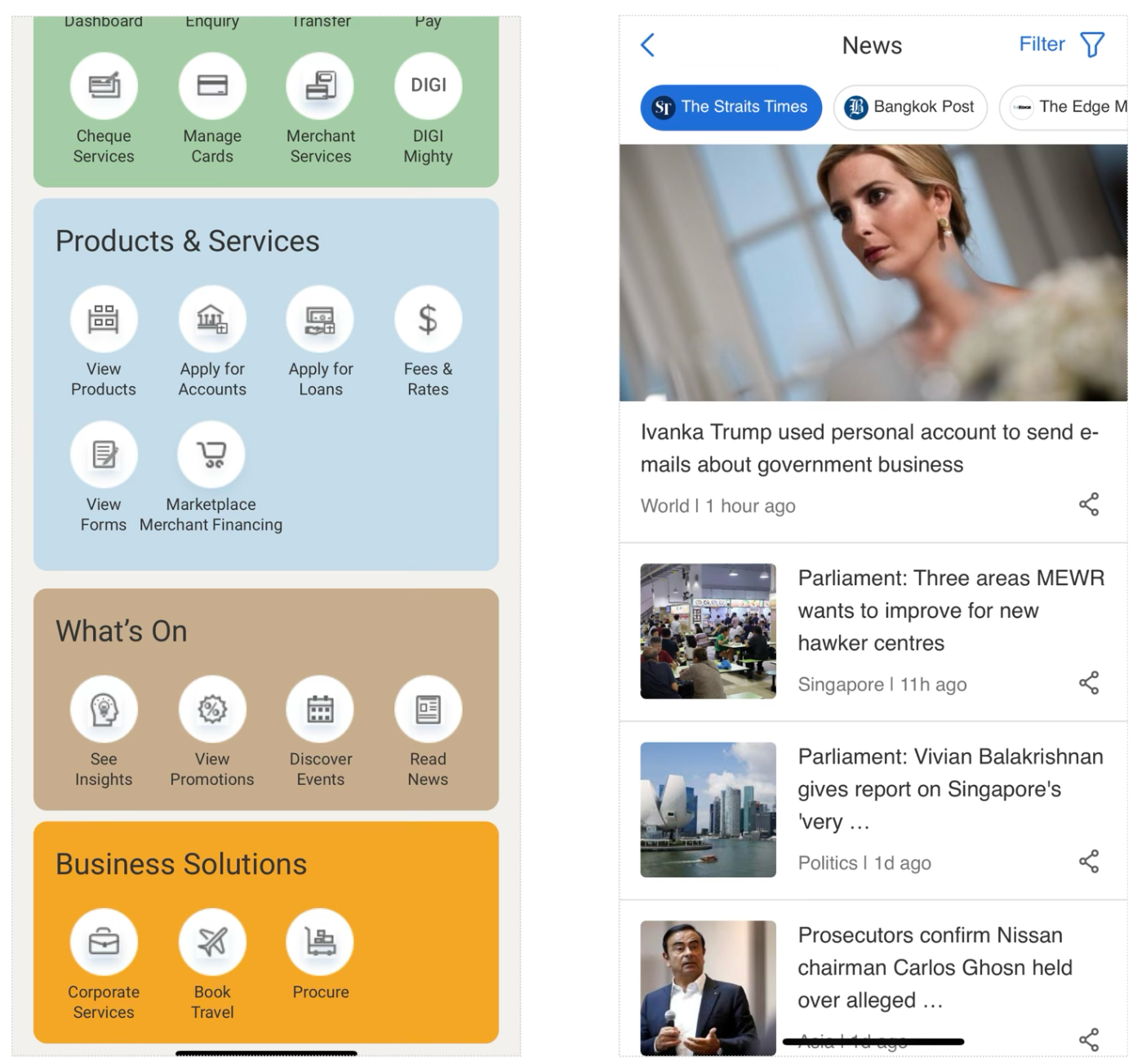Open Cheque Services icon
This screenshot has width=1133, height=1064.
pyautogui.click(x=104, y=86)
